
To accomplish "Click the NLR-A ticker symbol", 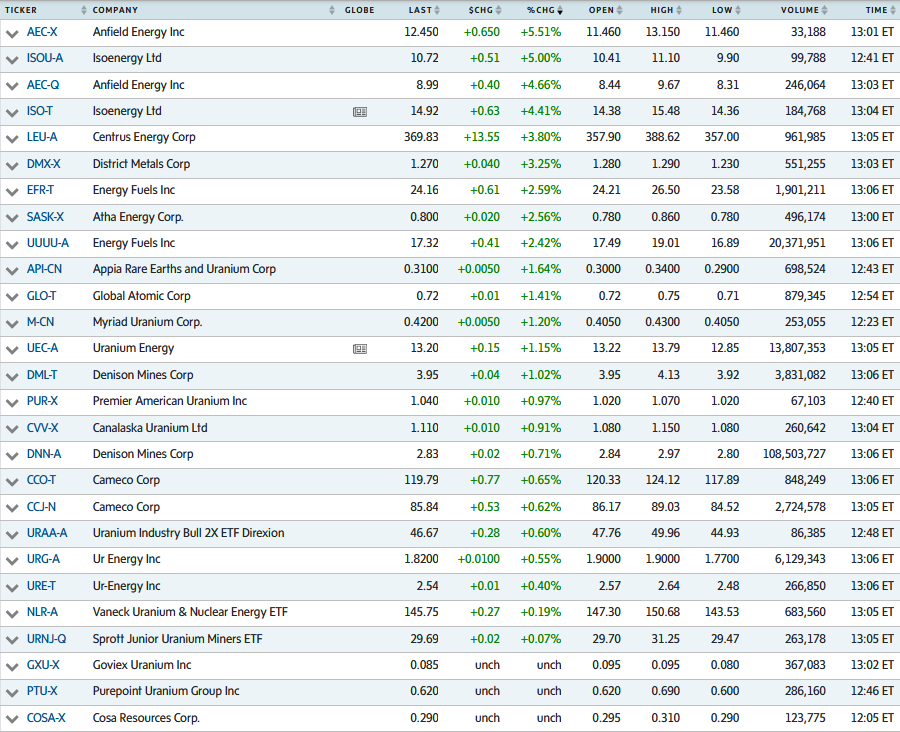I will pyautogui.click(x=42, y=612).
